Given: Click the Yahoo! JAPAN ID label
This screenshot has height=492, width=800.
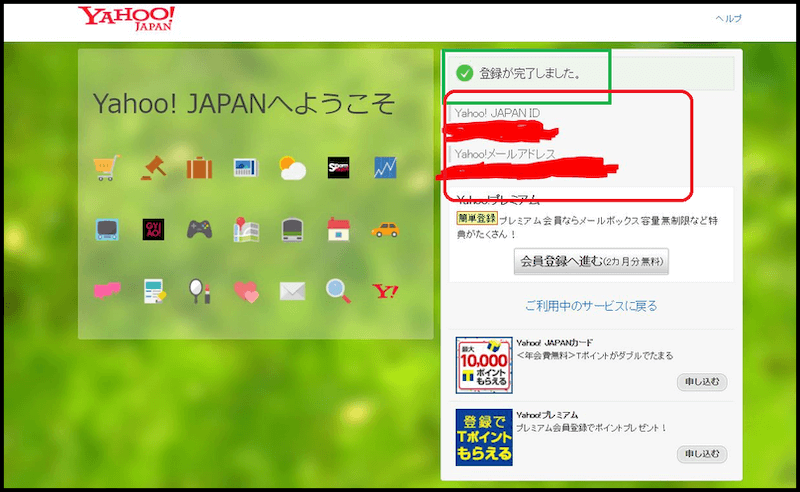Looking at the screenshot, I should click(497, 113).
